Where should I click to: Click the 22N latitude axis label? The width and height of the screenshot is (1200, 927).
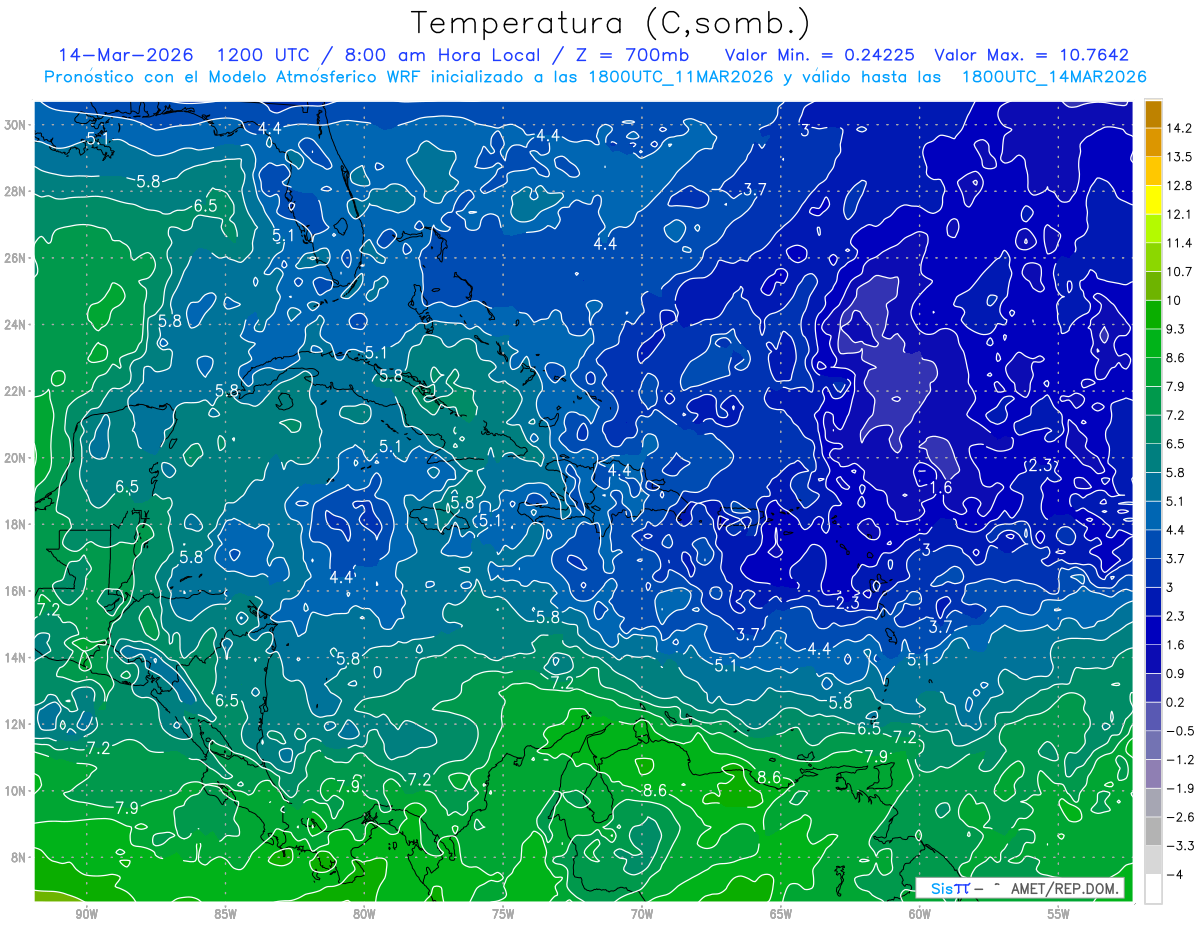17,391
